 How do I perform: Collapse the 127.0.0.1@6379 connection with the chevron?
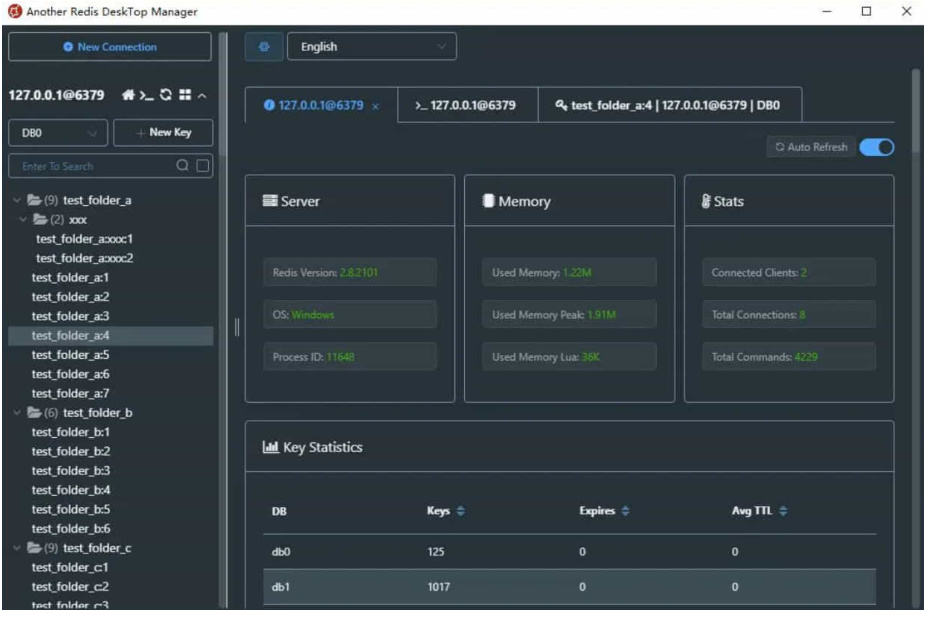(x=202, y=95)
